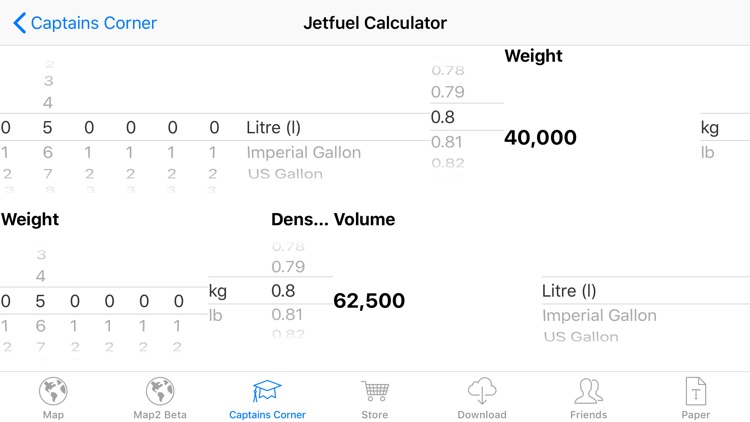The image size is (750, 422).
Task: Select Imperial Gallon in top volume picker
Action: coord(304,152)
